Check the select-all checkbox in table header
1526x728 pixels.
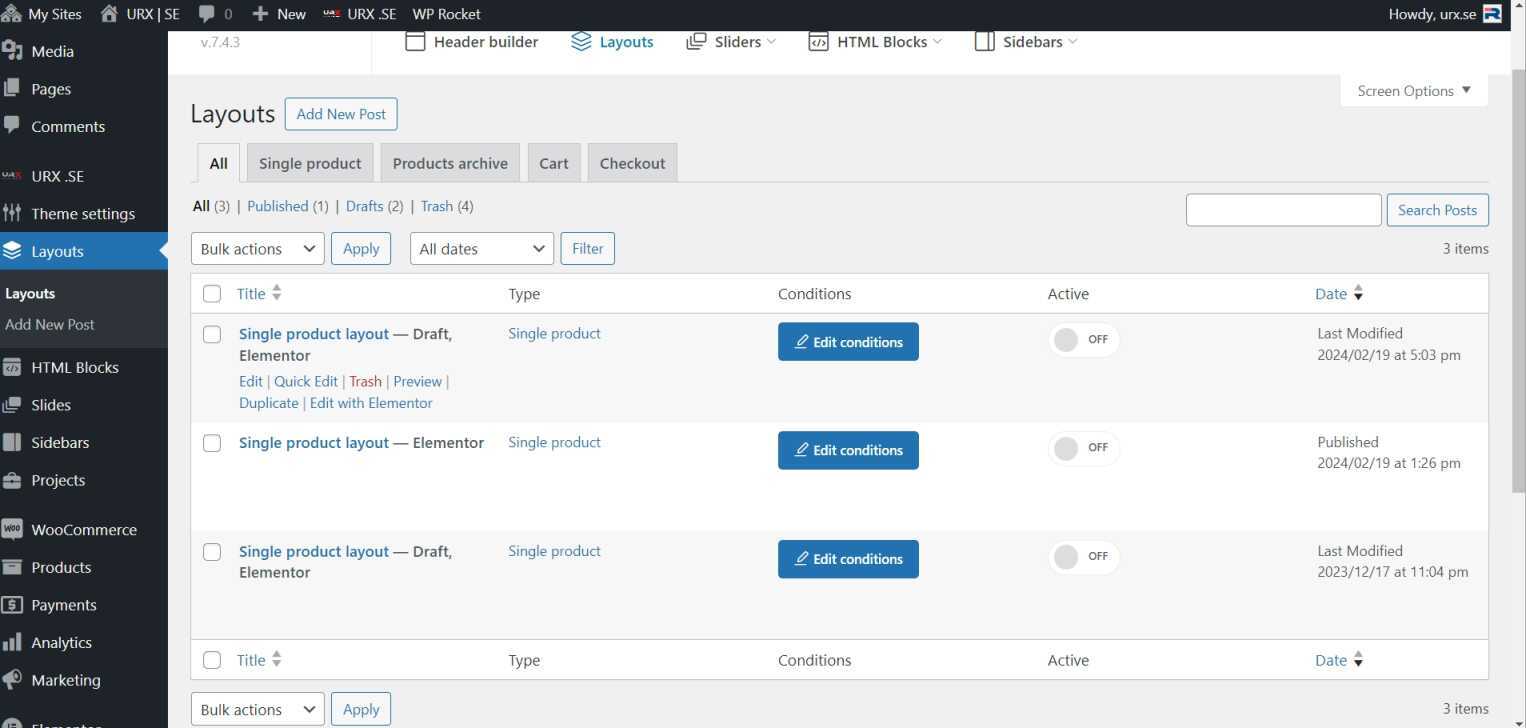212,294
